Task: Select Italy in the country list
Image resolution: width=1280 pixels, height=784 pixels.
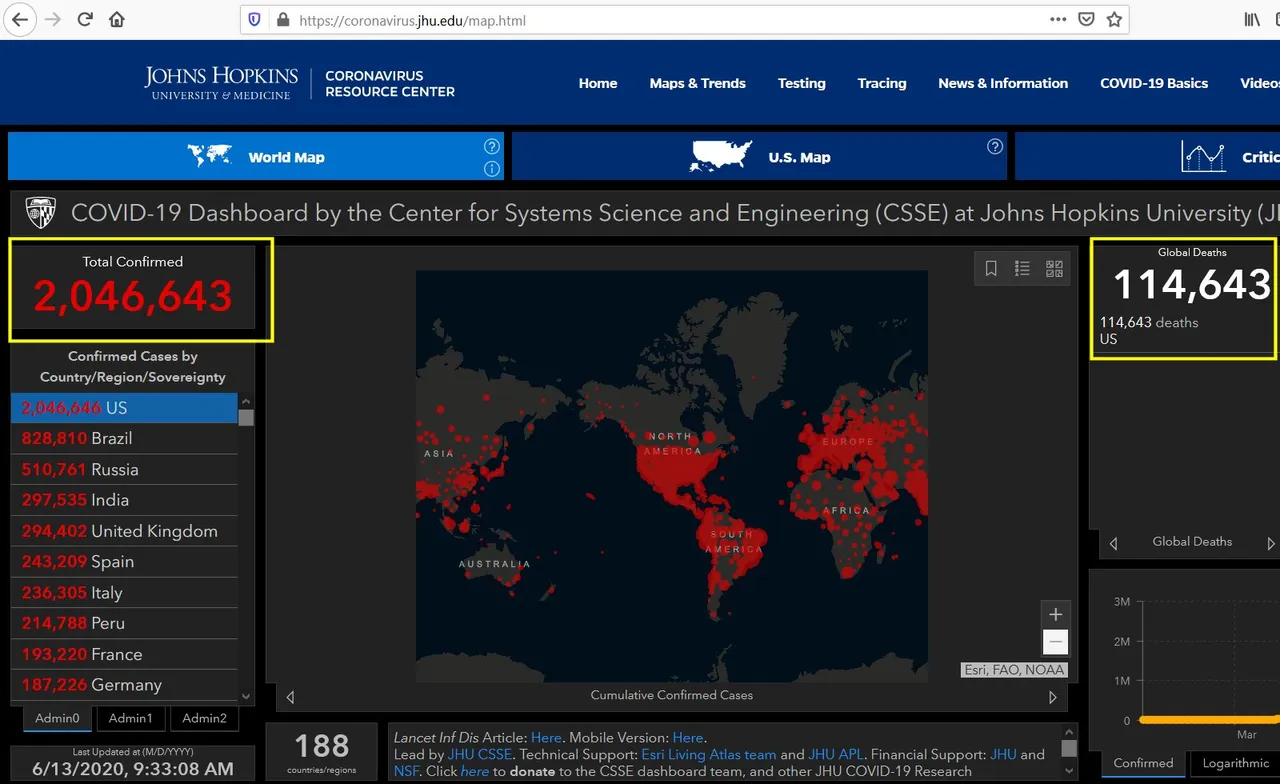Action: [x=124, y=593]
